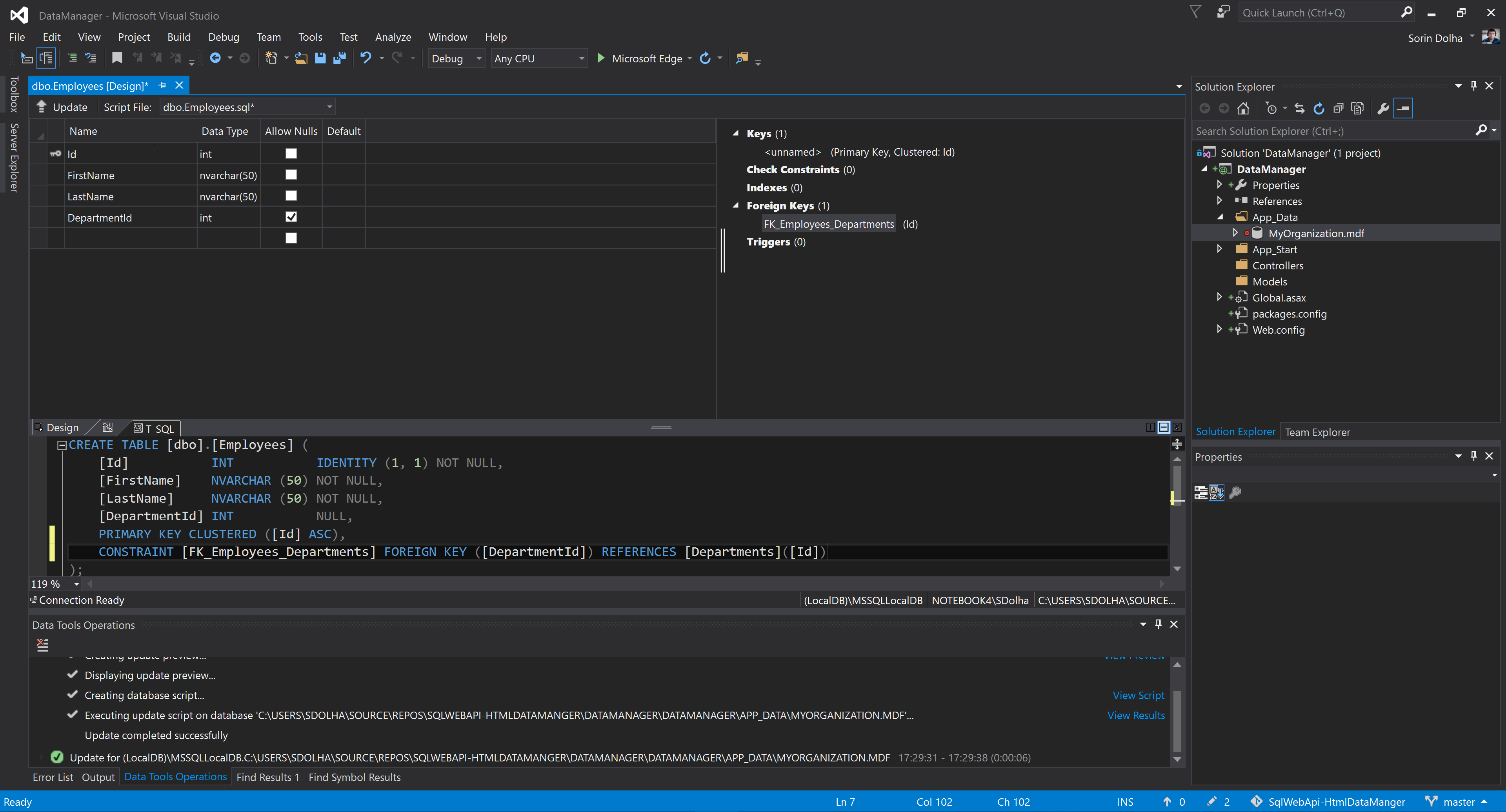Image resolution: width=1506 pixels, height=812 pixels.
Task: Open the Debug configuration dropdown
Action: pos(479,58)
